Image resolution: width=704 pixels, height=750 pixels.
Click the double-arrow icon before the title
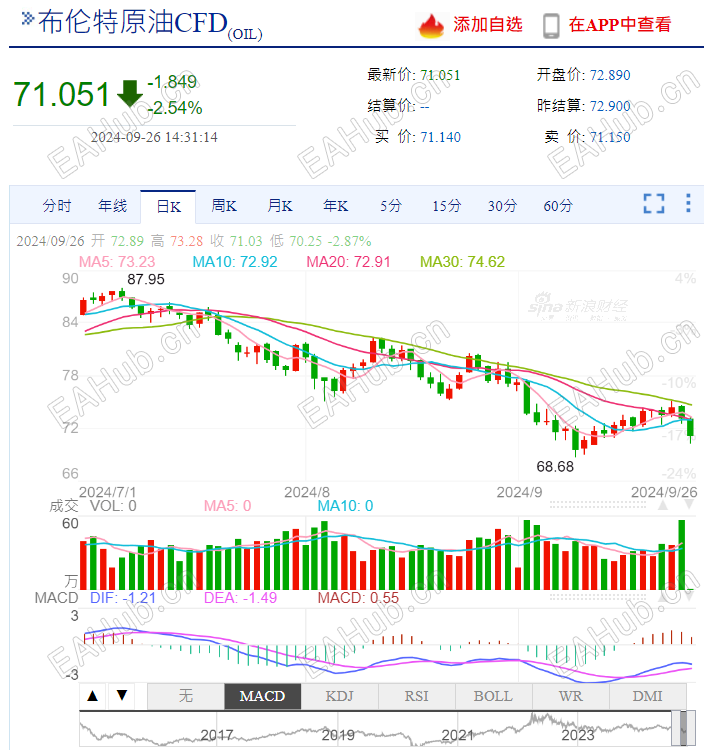pyautogui.click(x=27, y=19)
